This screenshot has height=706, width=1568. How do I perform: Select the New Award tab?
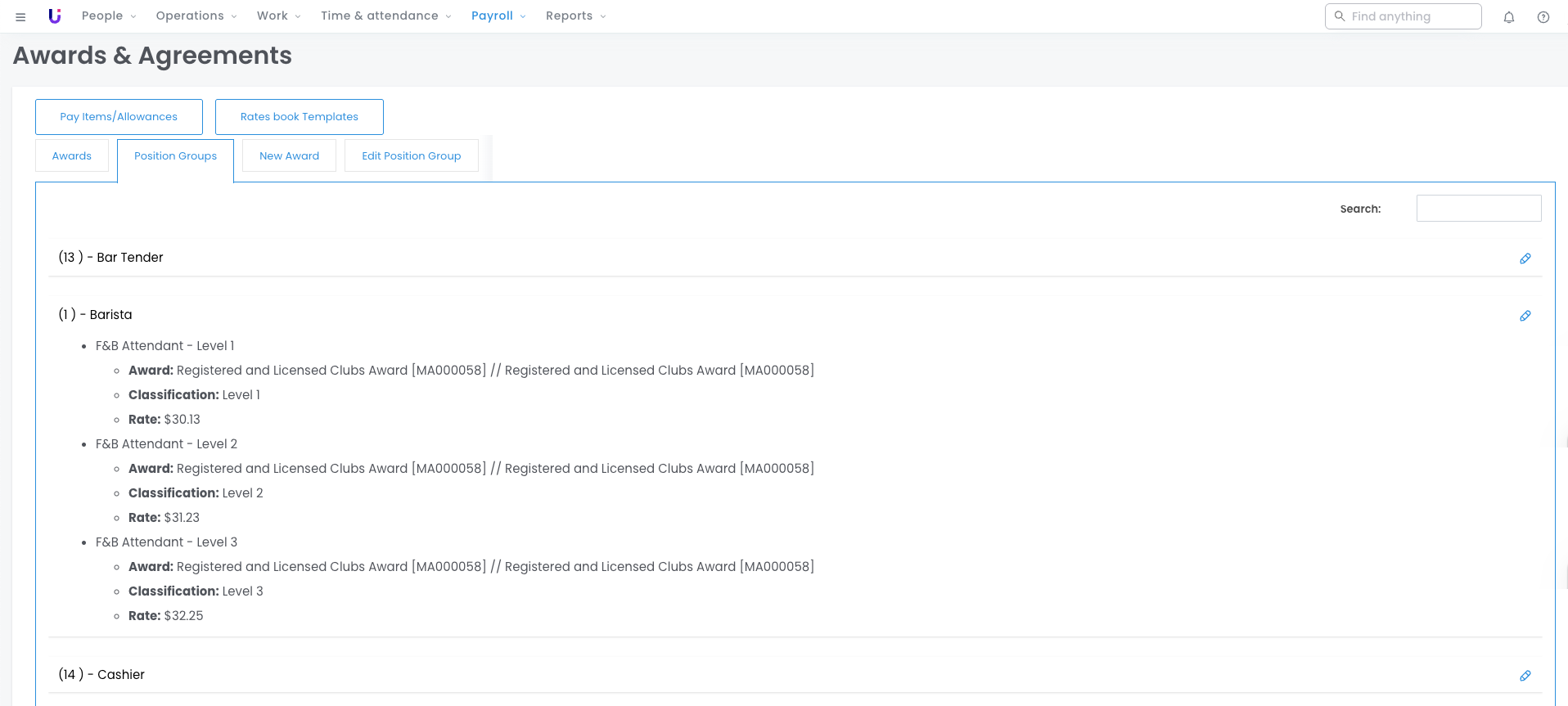(289, 156)
